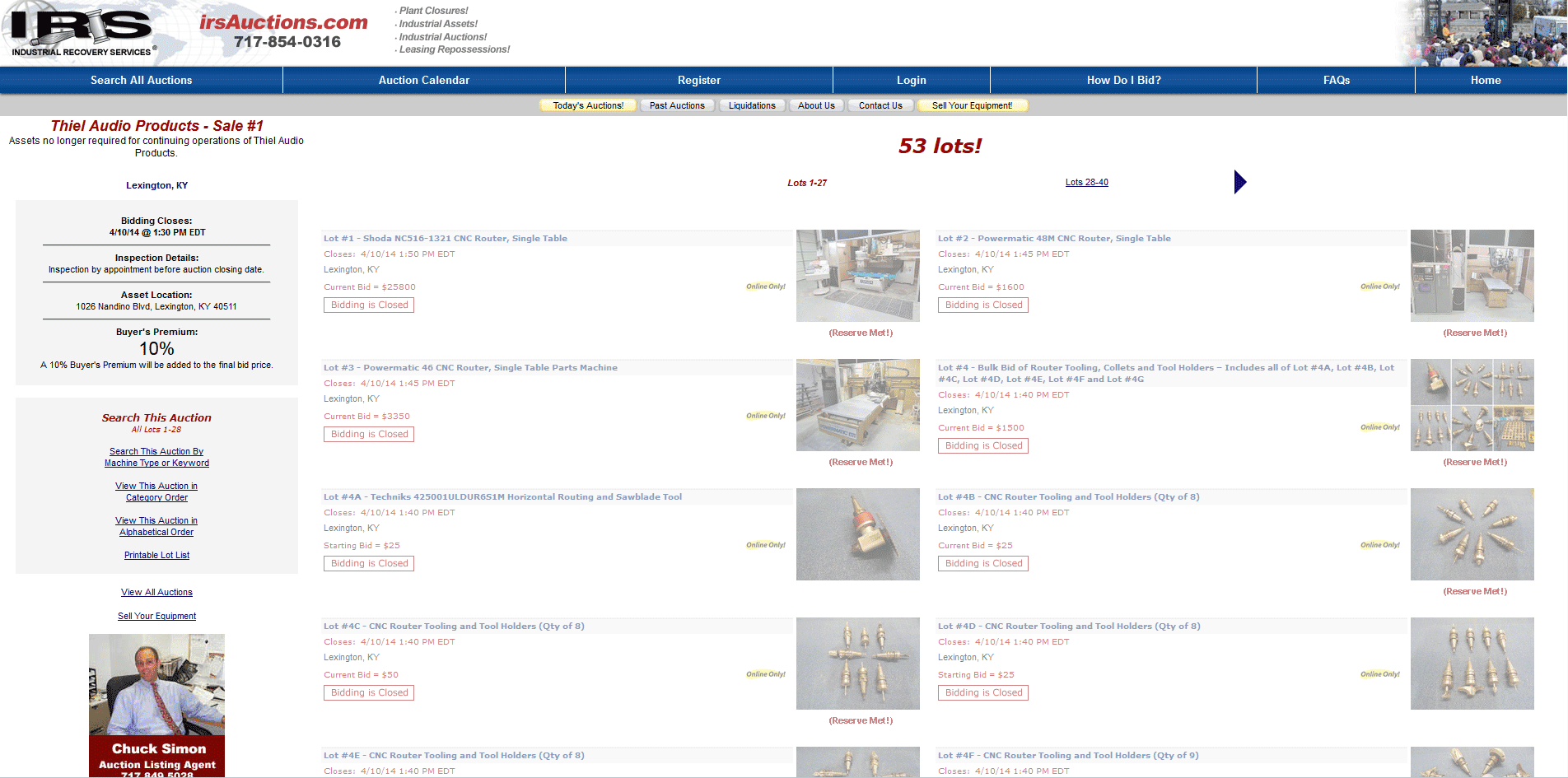Open Lot #4 Bulk Bid title link
The image size is (1568, 778).
click(1166, 373)
